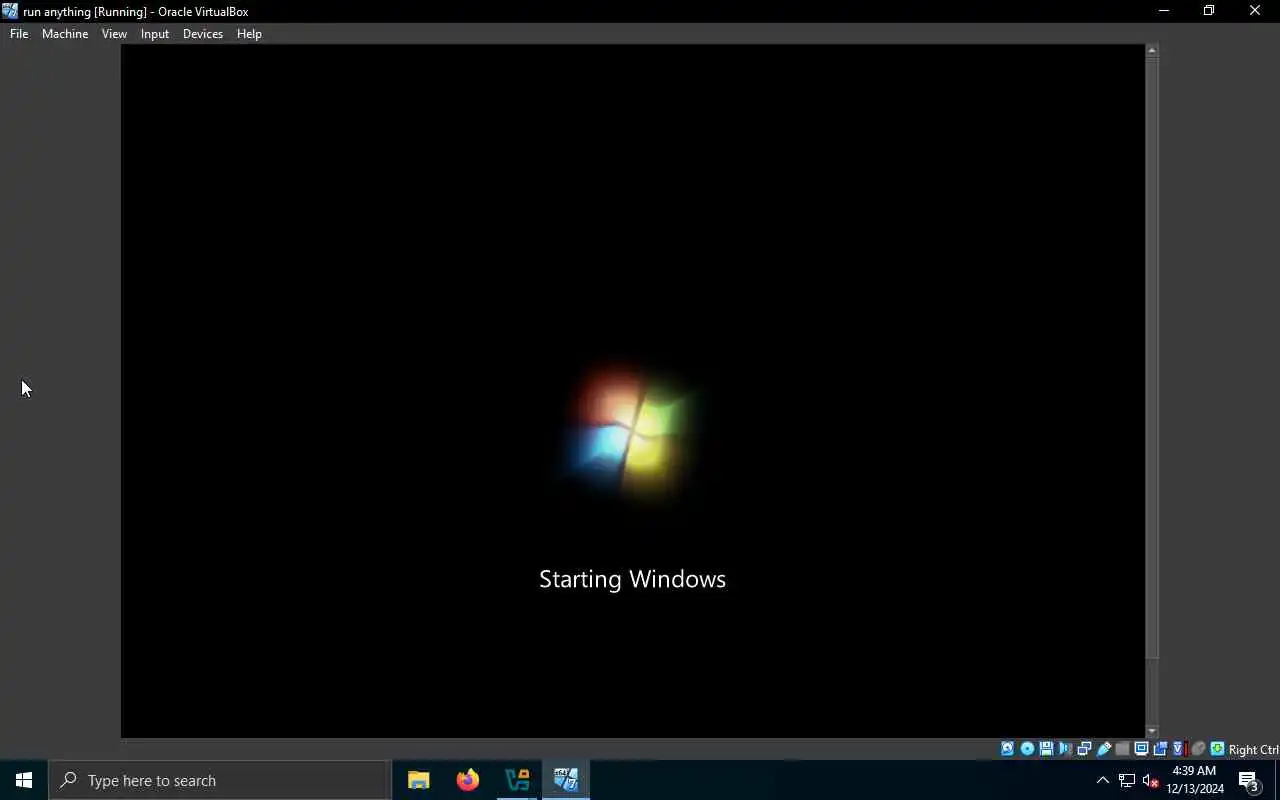
Task: Click the shared folders indicator icon
Action: point(1122,749)
